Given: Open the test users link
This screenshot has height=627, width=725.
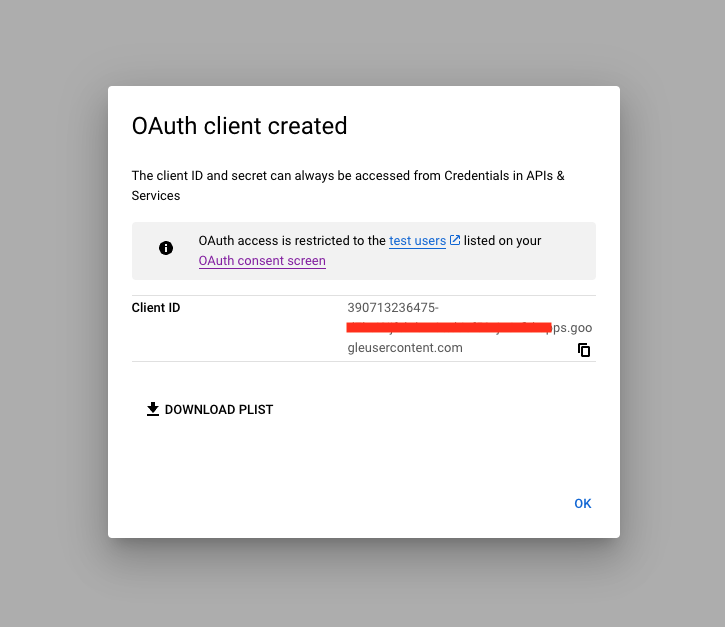Looking at the screenshot, I should [x=417, y=241].
